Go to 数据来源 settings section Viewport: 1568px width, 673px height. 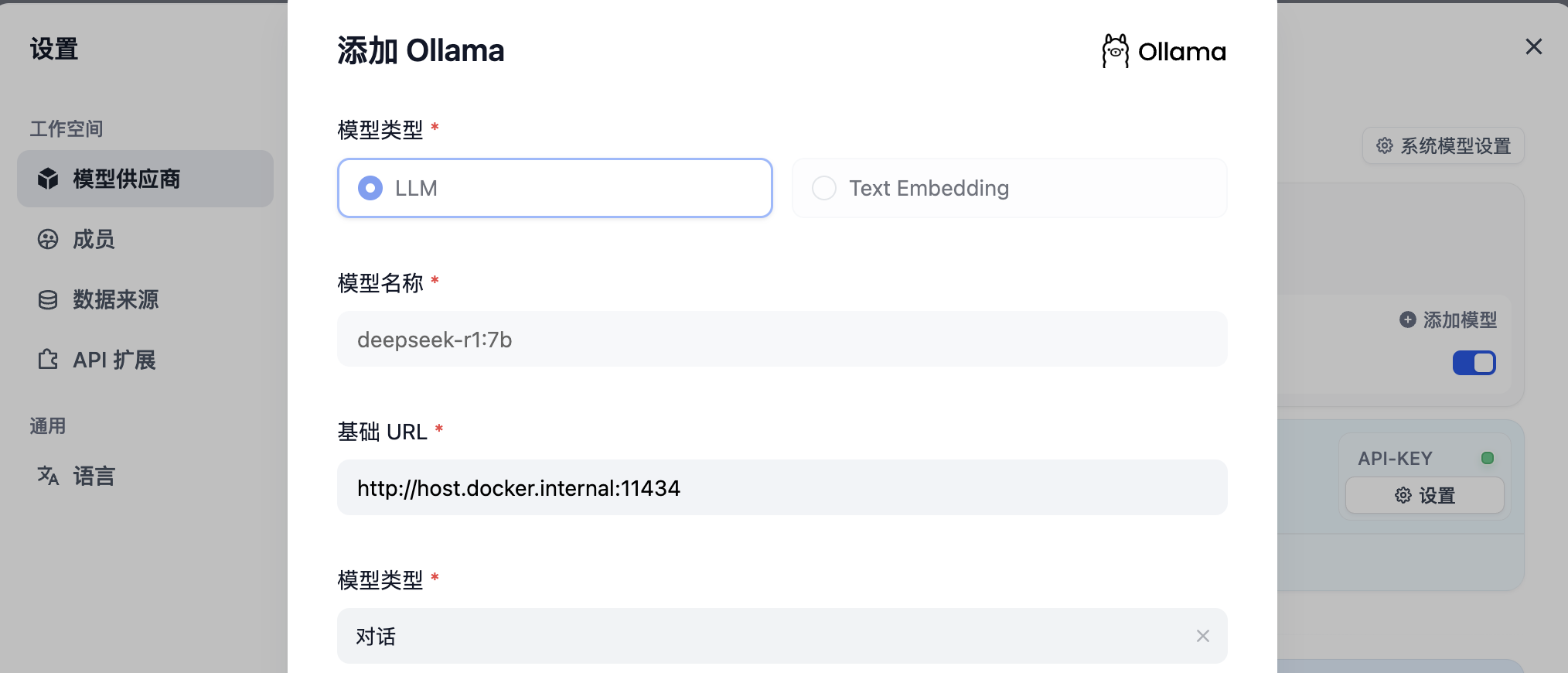(x=116, y=299)
